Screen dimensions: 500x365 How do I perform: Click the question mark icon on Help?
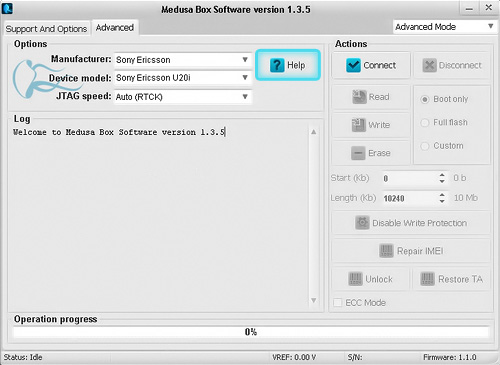pos(277,65)
